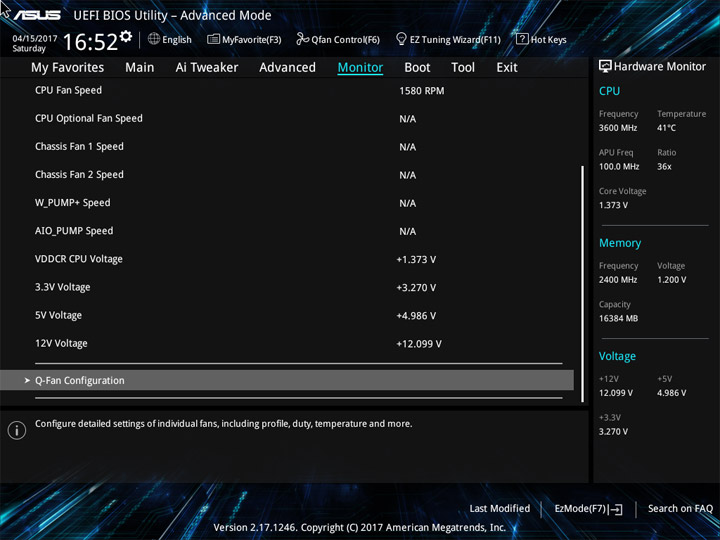This screenshot has width=720, height=540.
Task: Click the EzMode exit arrow icon
Action: [x=616, y=509]
